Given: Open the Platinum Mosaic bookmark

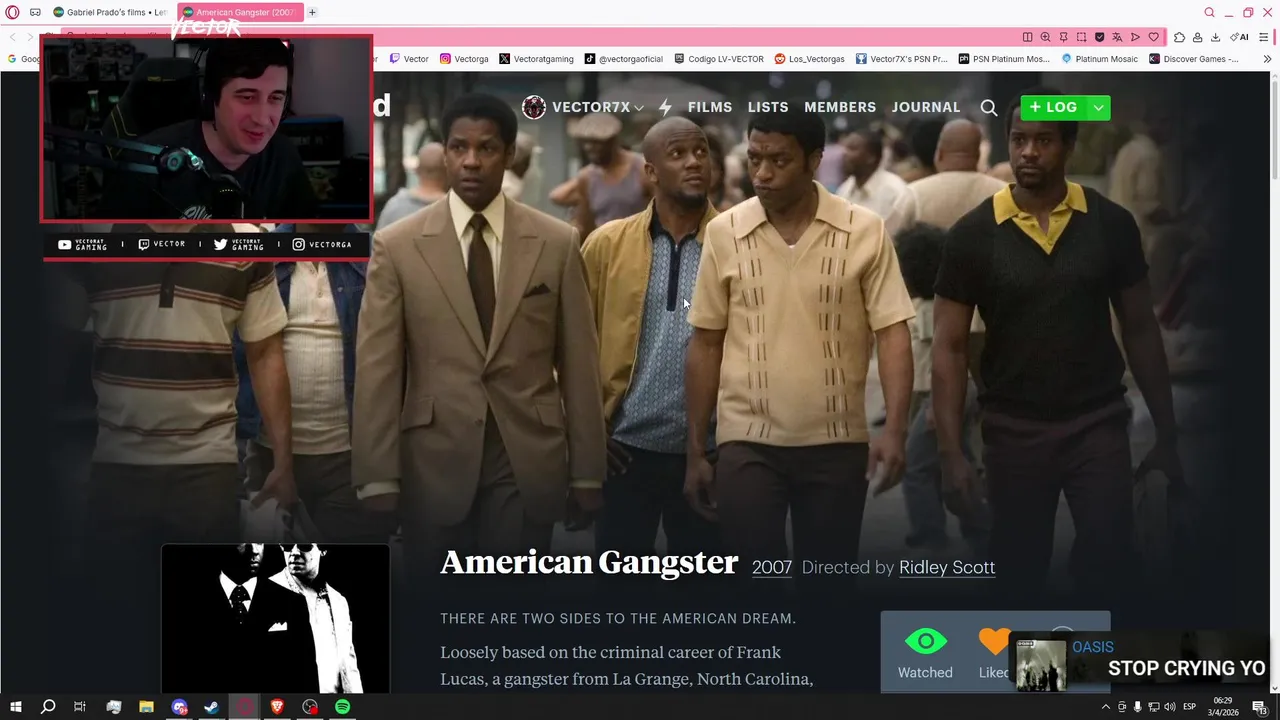Looking at the screenshot, I should (1099, 59).
